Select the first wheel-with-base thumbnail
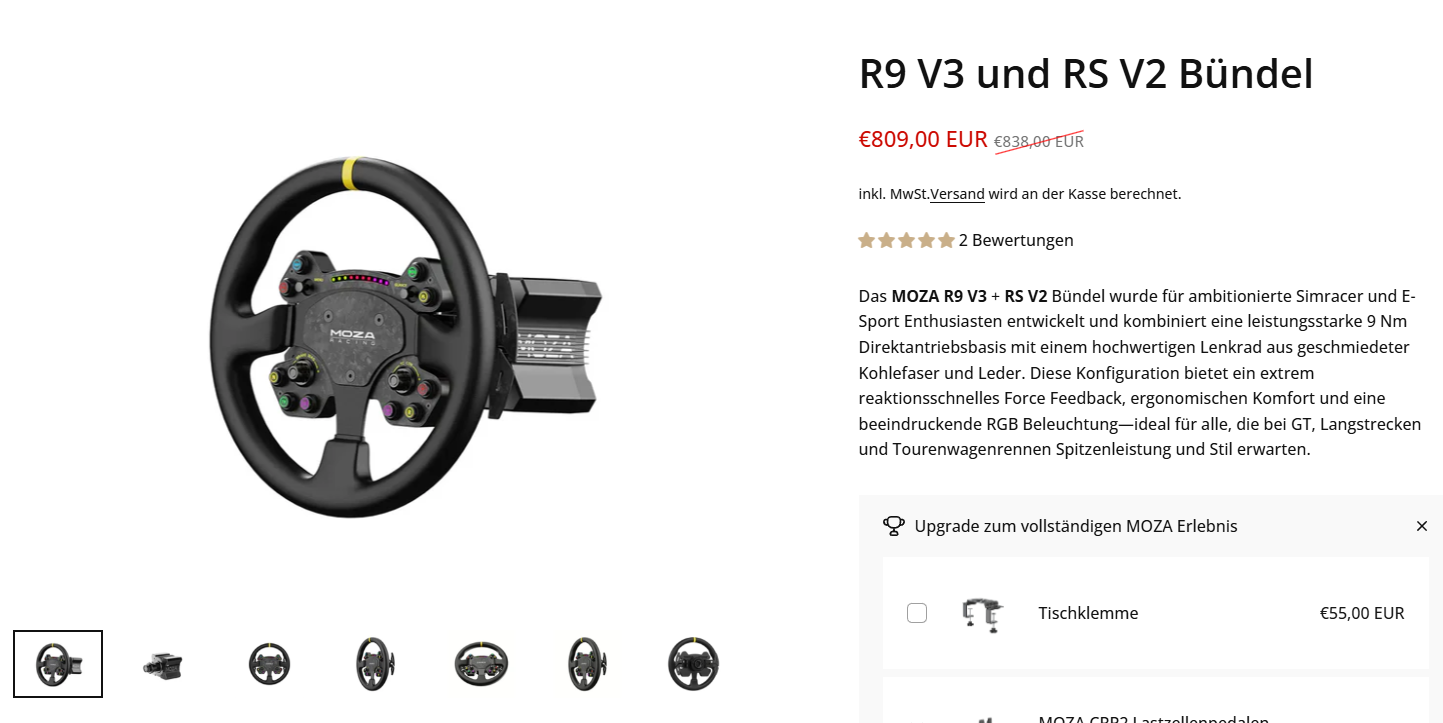 pos(58,664)
